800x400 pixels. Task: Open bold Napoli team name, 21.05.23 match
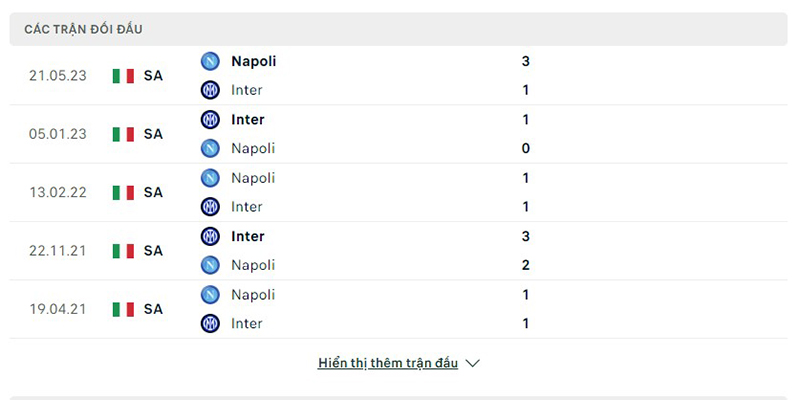254,61
